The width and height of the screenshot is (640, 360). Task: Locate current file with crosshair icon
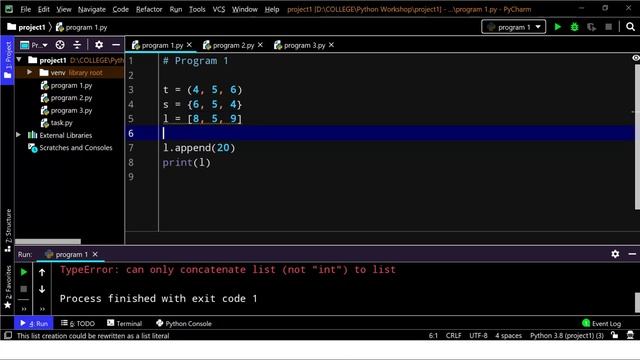click(60, 45)
